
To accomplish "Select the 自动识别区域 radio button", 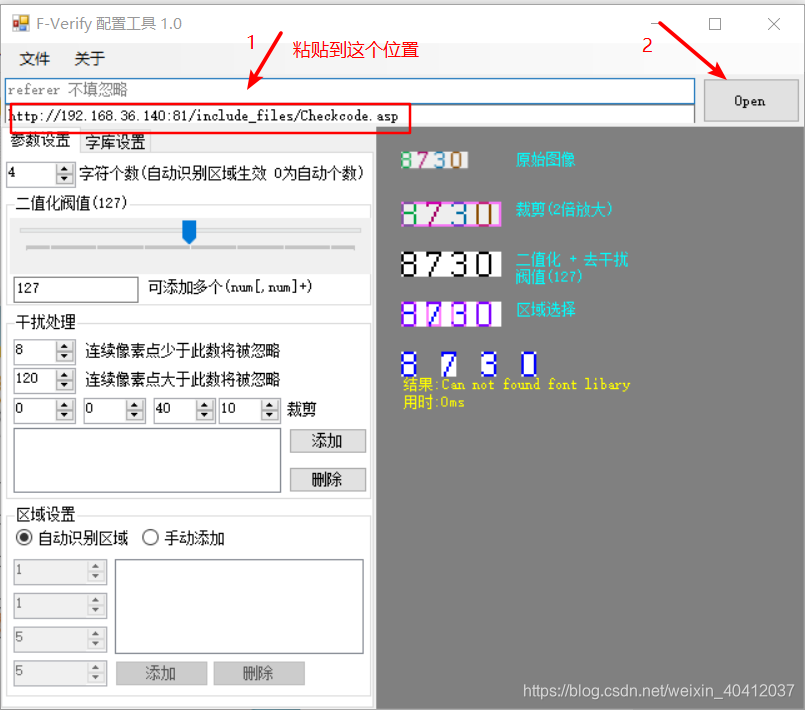I will point(24,537).
